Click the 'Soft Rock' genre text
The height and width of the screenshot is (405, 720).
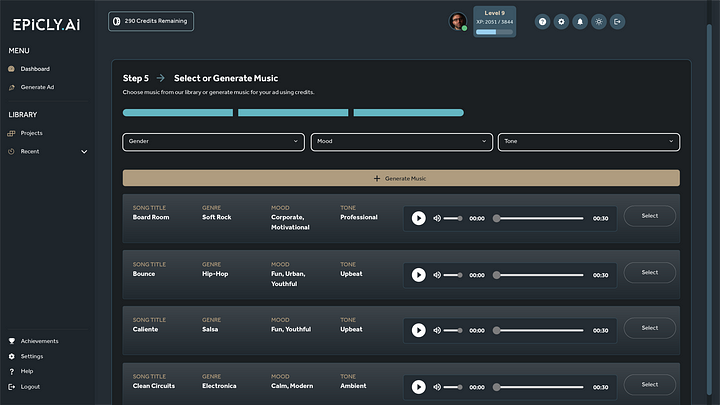click(217, 217)
